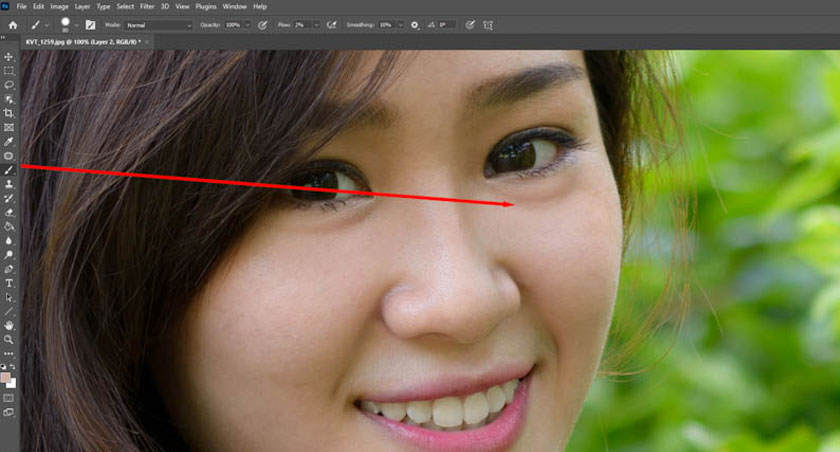Select the Horizontal Type tool
Screen dimensions: 840x452
pos(9,283)
